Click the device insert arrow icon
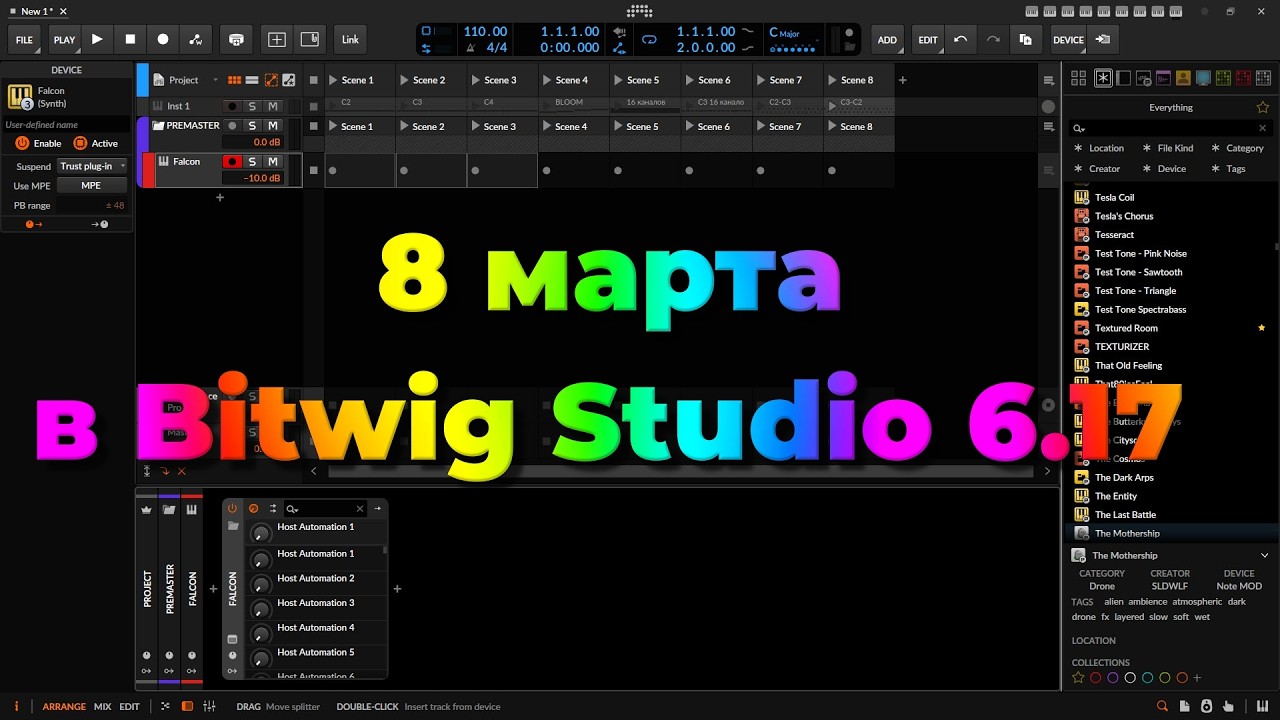 point(1102,39)
